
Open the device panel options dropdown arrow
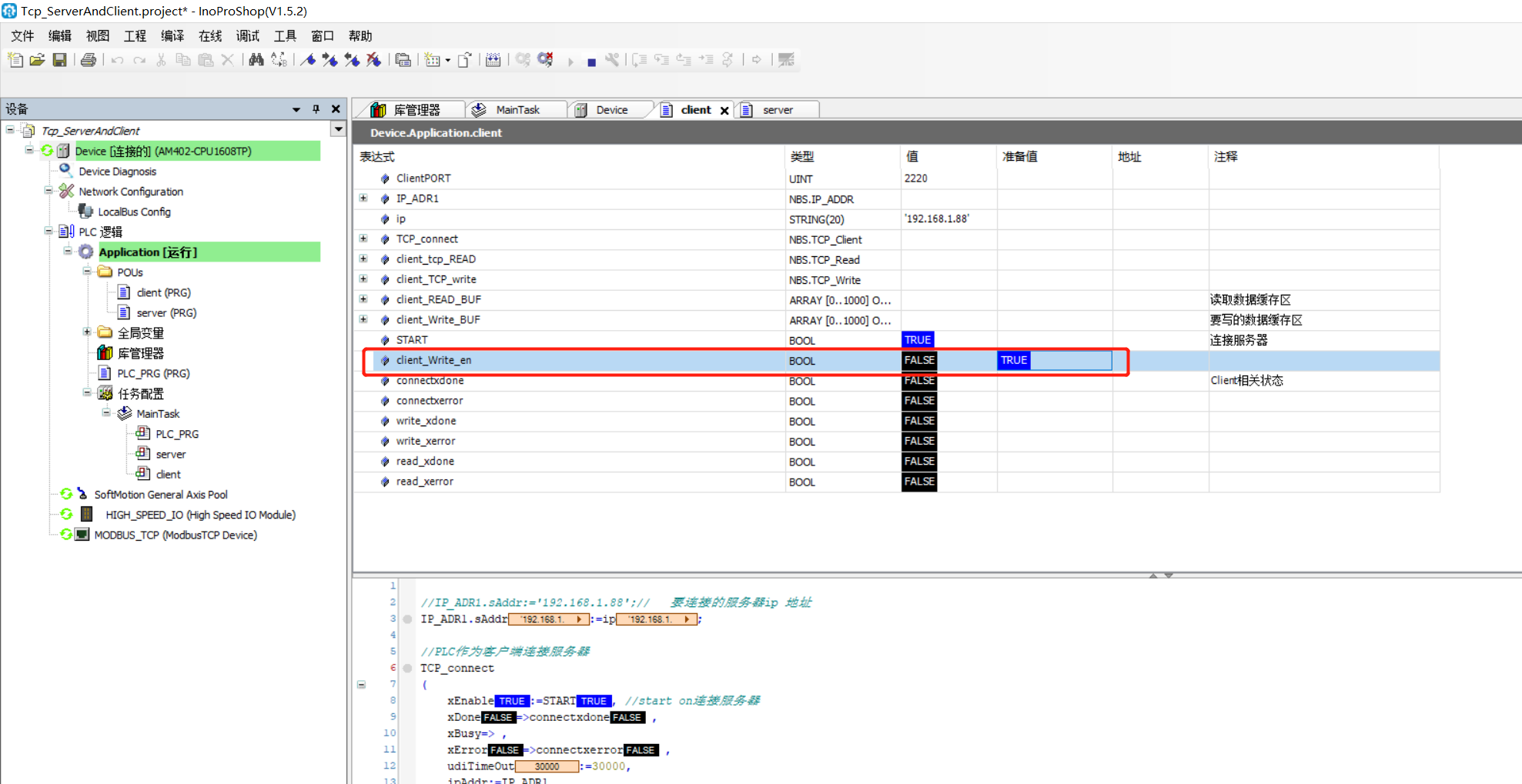[296, 110]
